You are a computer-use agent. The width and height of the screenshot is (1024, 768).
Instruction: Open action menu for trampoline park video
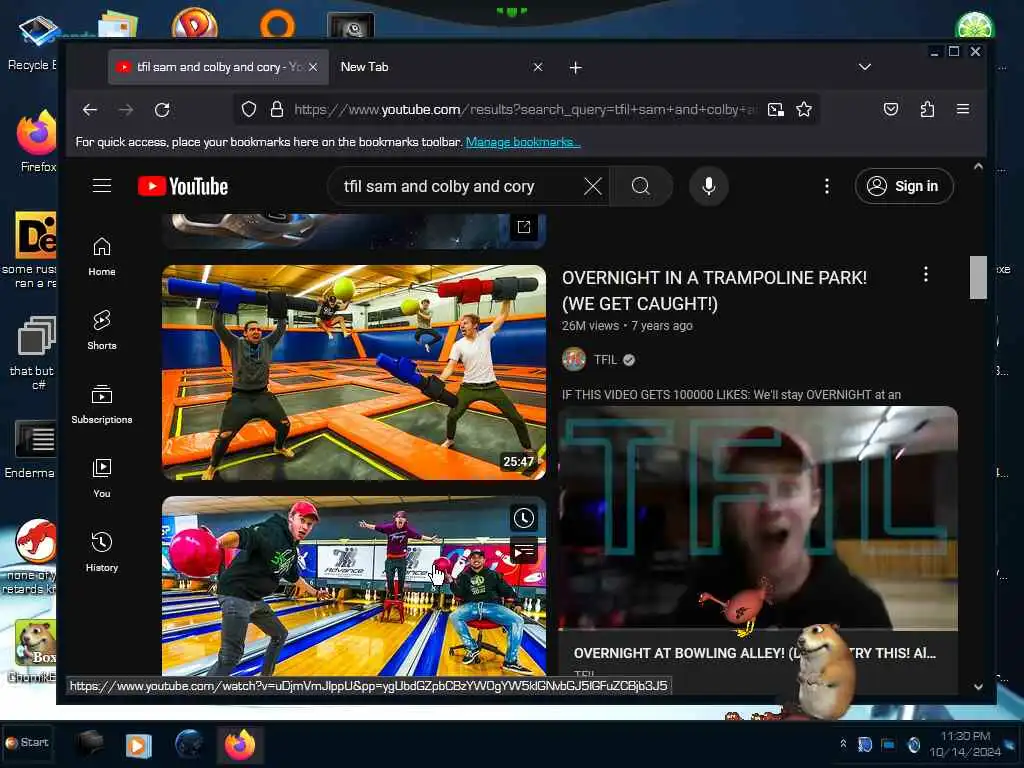coord(925,275)
